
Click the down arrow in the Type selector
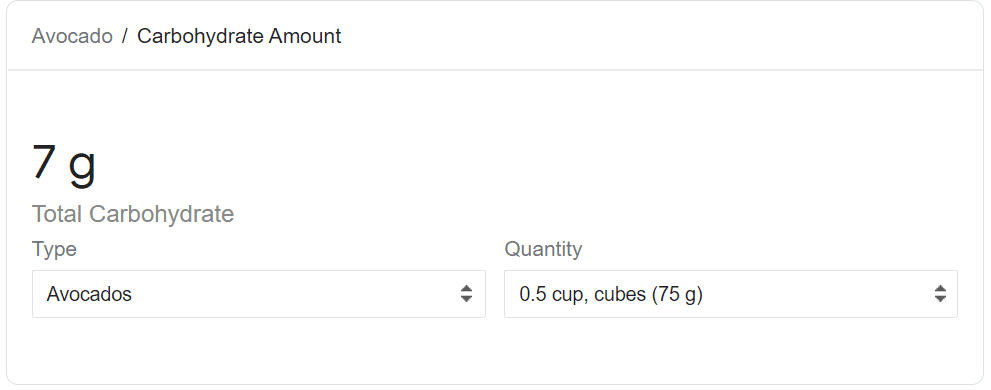click(x=466, y=299)
